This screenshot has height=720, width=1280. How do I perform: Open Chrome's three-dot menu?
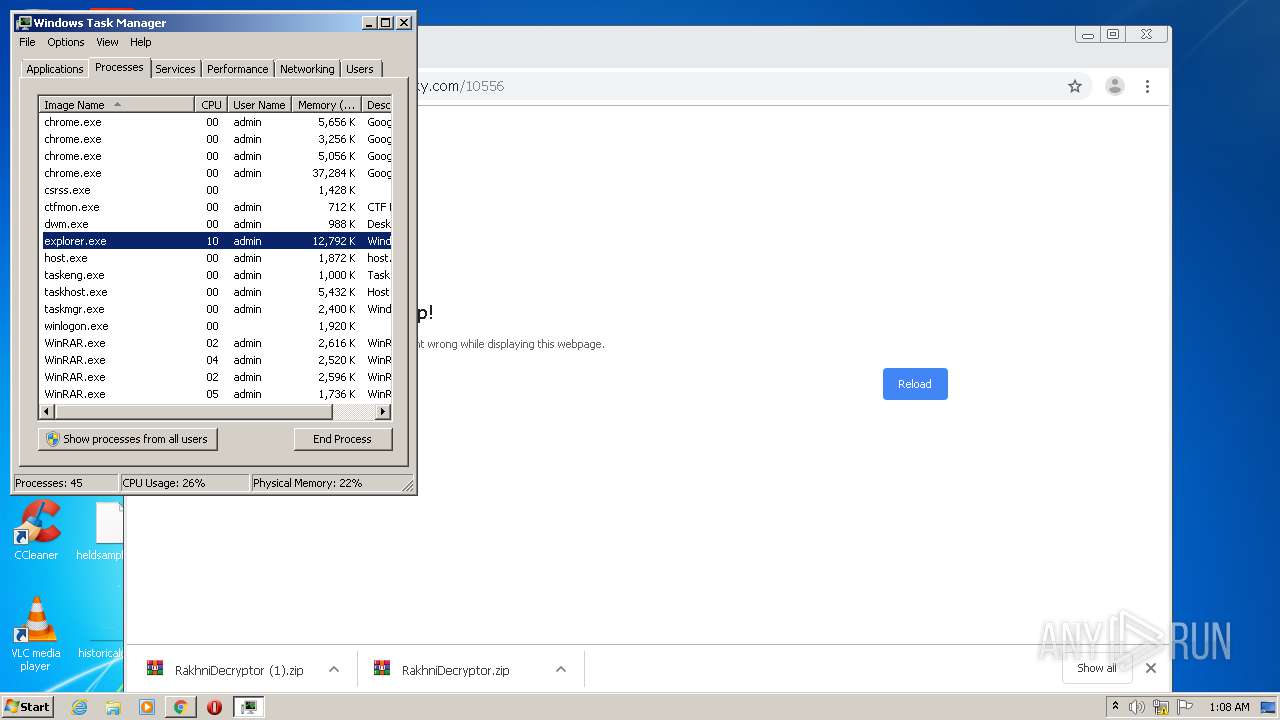1147,86
